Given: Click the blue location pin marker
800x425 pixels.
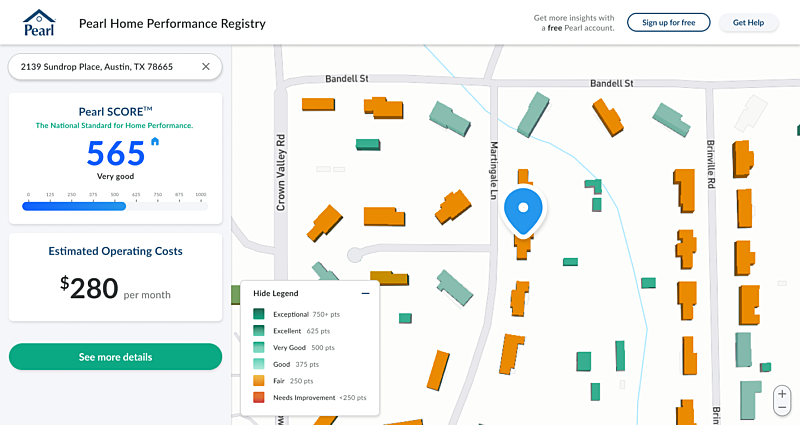Looking at the screenshot, I should click(521, 212).
